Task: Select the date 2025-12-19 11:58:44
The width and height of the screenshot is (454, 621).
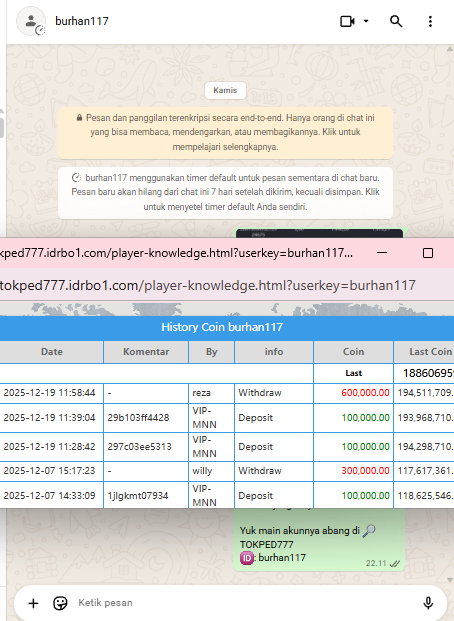Action: (50, 393)
